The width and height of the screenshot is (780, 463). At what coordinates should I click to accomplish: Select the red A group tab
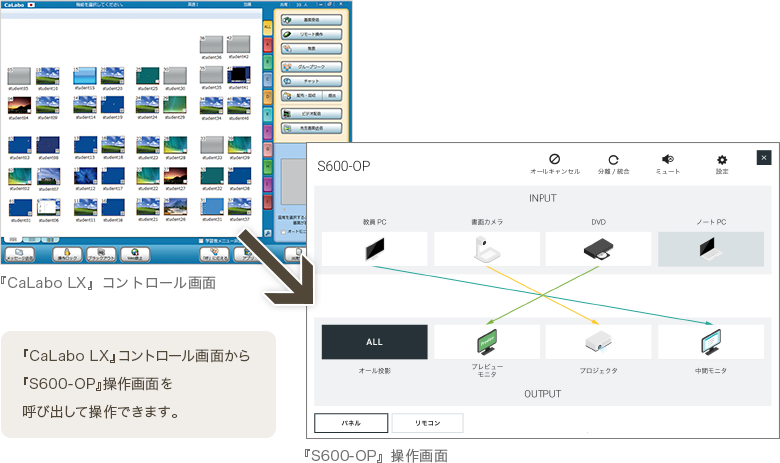[268, 45]
